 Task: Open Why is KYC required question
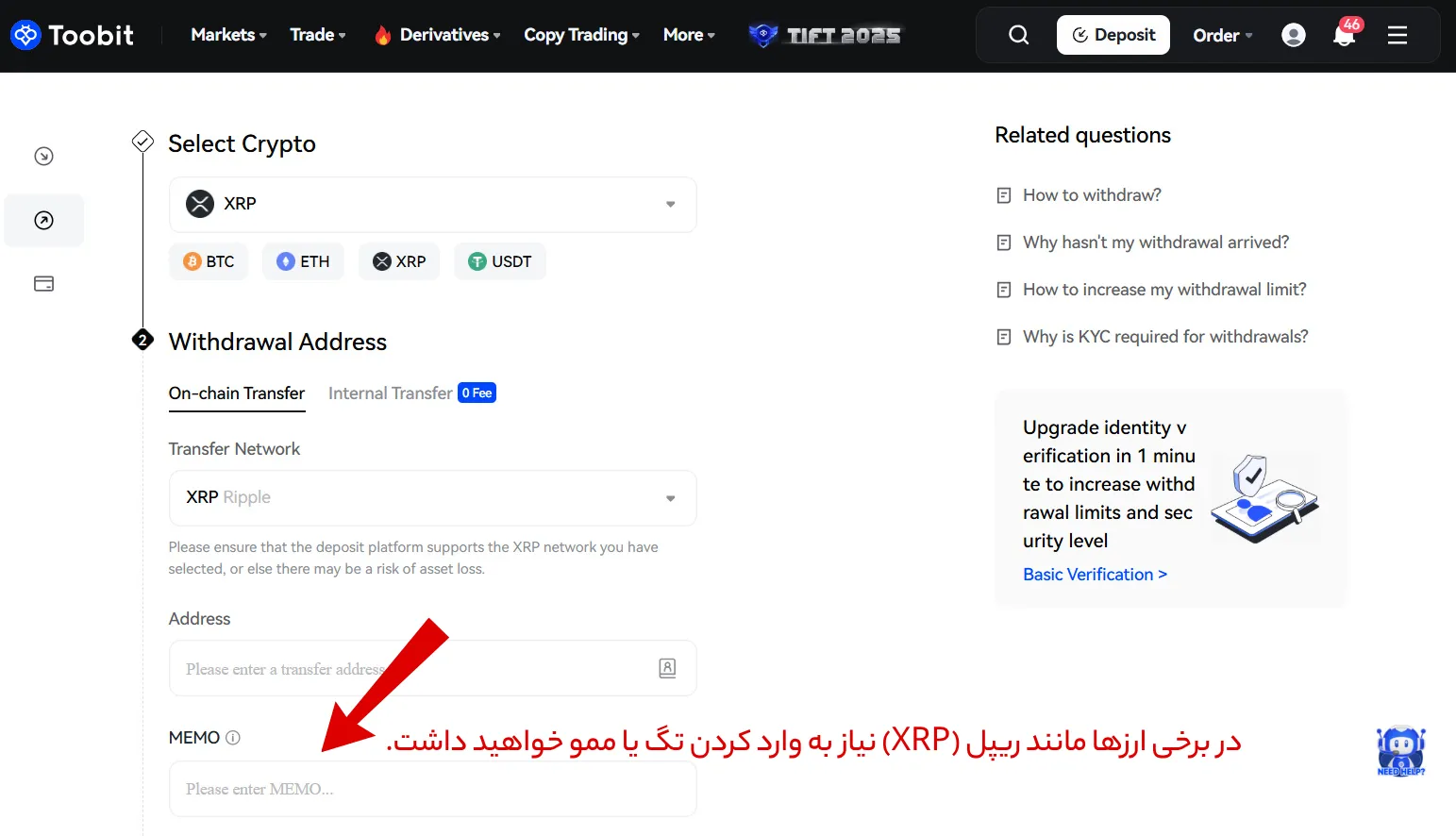tap(1165, 337)
